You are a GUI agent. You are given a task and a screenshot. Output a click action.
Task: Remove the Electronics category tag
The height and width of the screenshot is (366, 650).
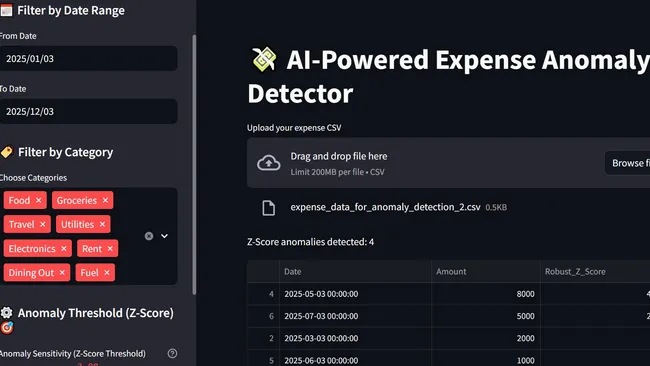click(x=64, y=249)
